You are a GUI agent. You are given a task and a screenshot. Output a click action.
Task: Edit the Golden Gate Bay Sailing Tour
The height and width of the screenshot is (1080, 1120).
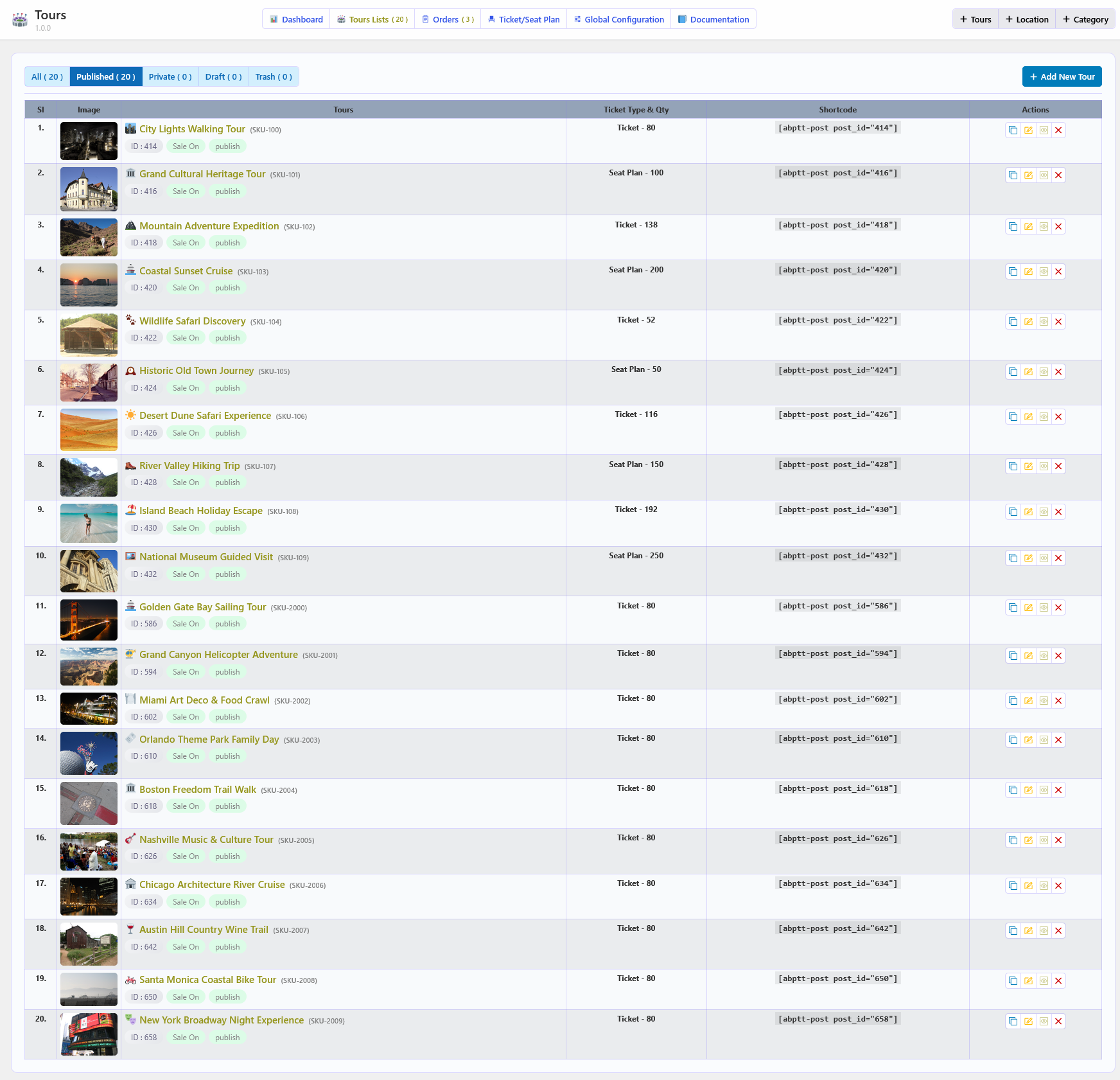(1028, 608)
